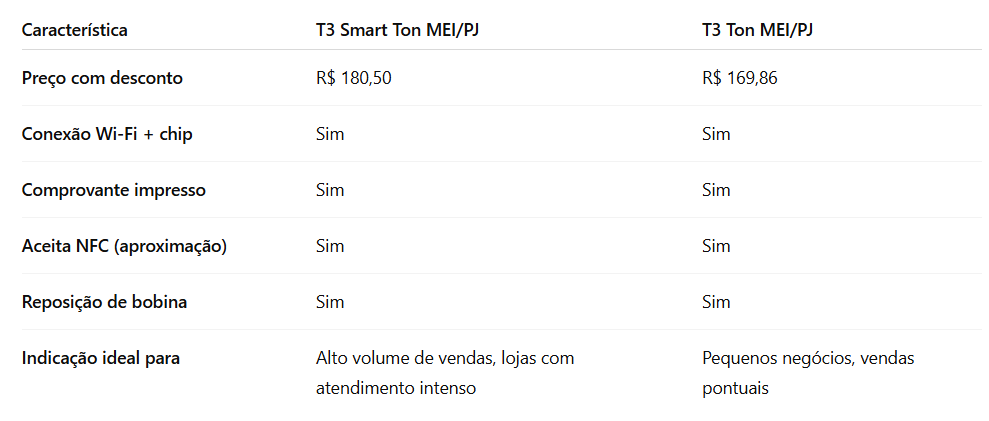Click the R$ 169,86 price cell
Viewport: 989px width, 421px height.
pos(740,78)
